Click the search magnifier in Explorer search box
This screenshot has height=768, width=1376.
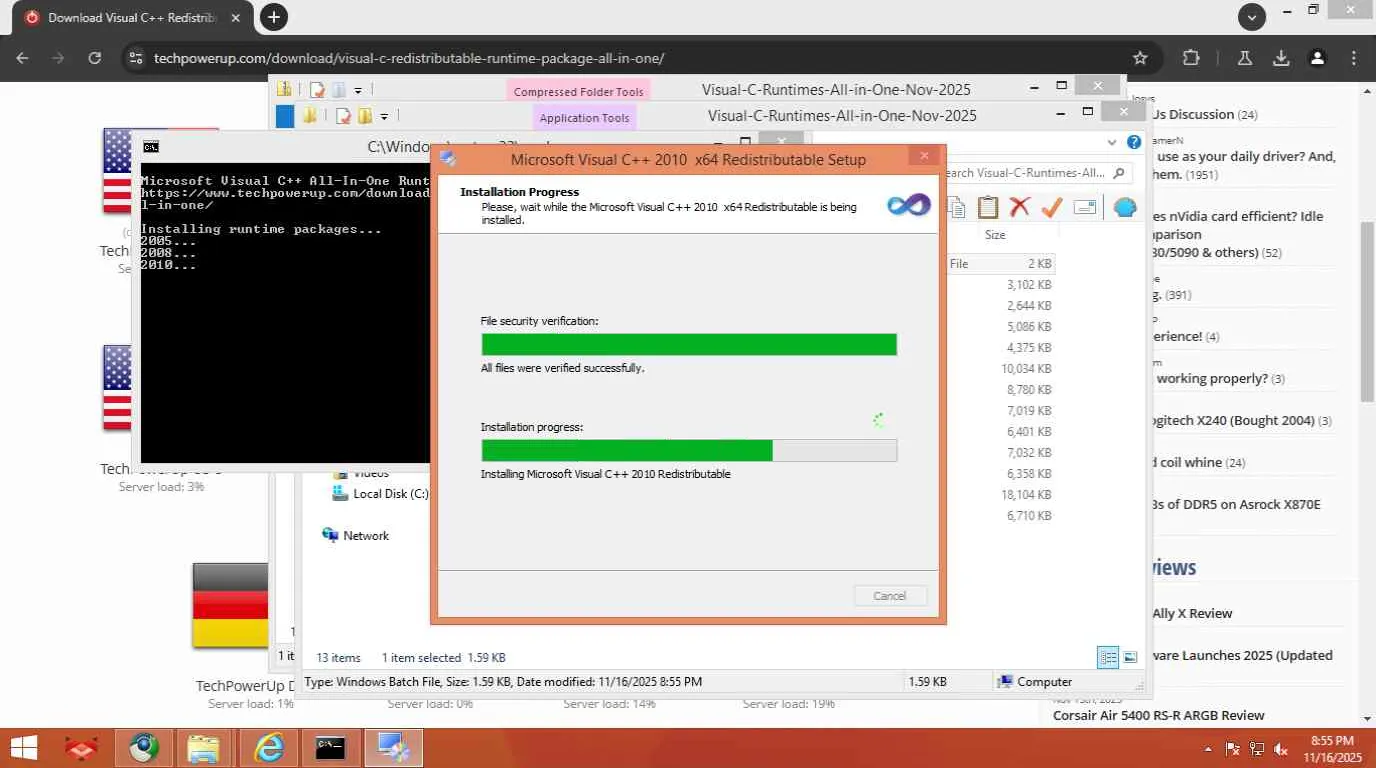pyautogui.click(x=1118, y=173)
